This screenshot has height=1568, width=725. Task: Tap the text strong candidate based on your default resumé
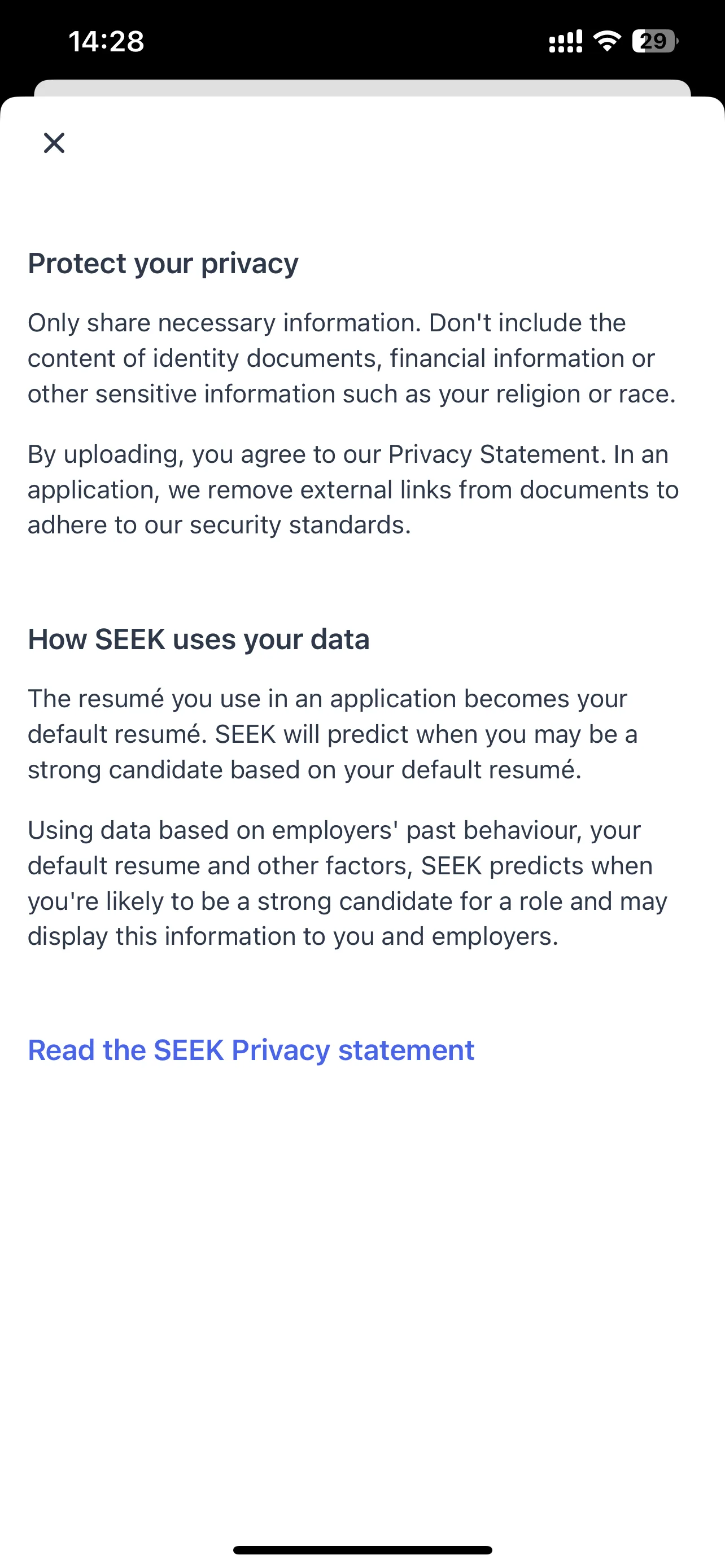point(304,769)
